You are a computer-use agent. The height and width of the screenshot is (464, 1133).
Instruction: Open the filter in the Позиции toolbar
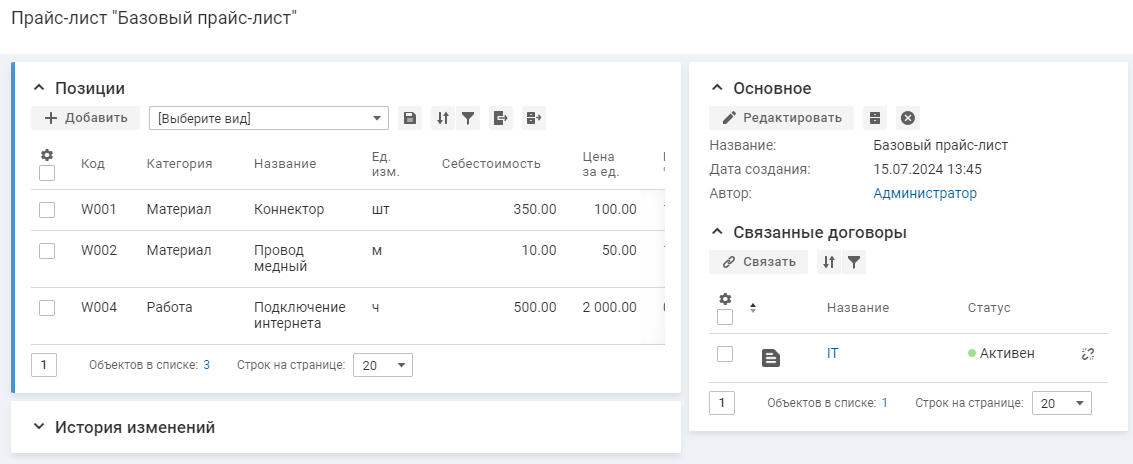[467, 118]
